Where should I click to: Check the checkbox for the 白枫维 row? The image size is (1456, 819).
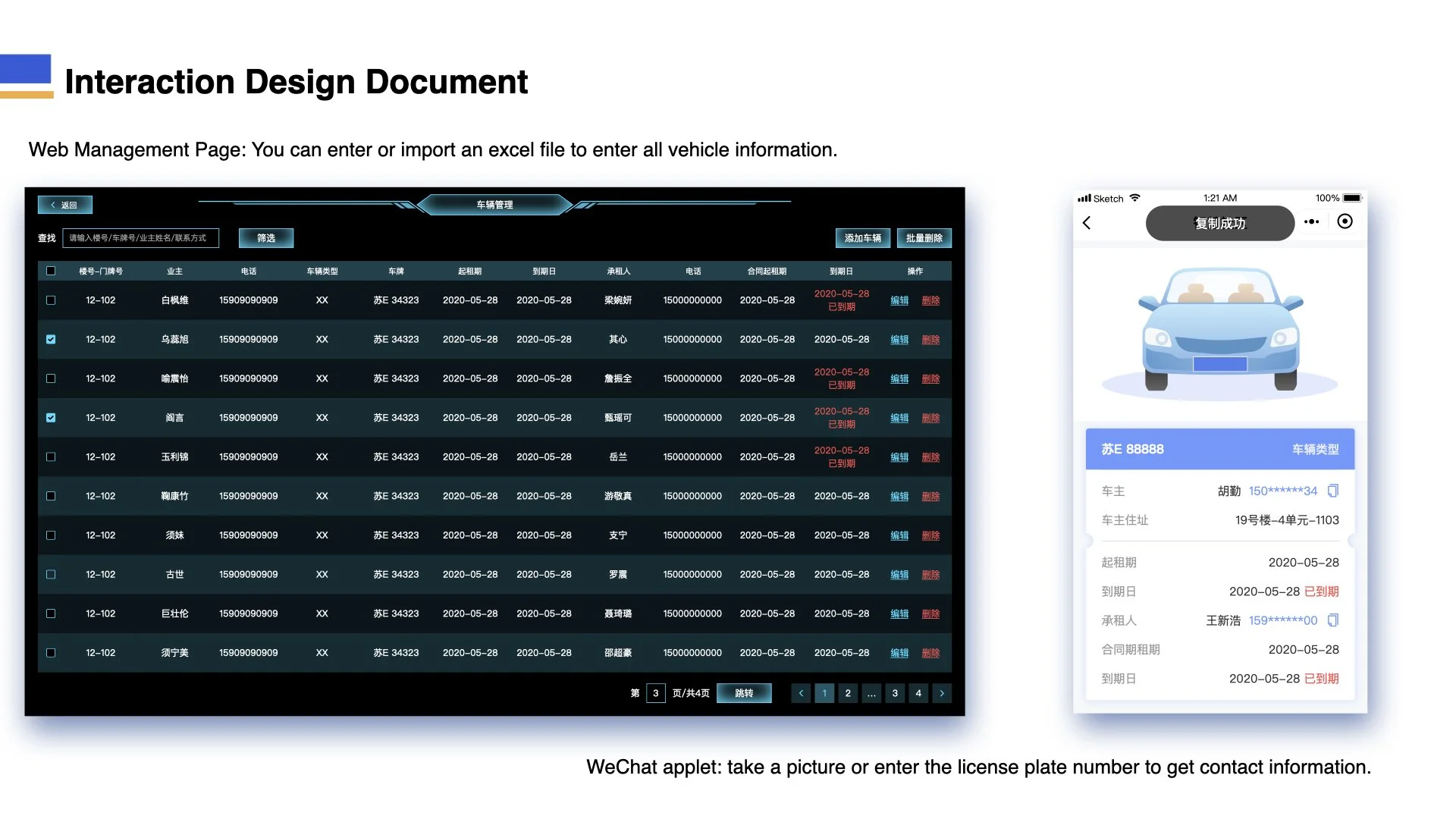click(x=51, y=300)
